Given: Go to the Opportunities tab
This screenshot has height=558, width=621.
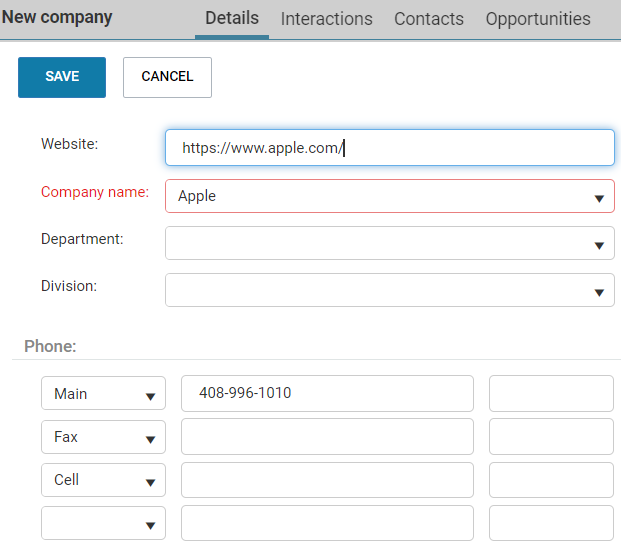Looking at the screenshot, I should point(538,19).
